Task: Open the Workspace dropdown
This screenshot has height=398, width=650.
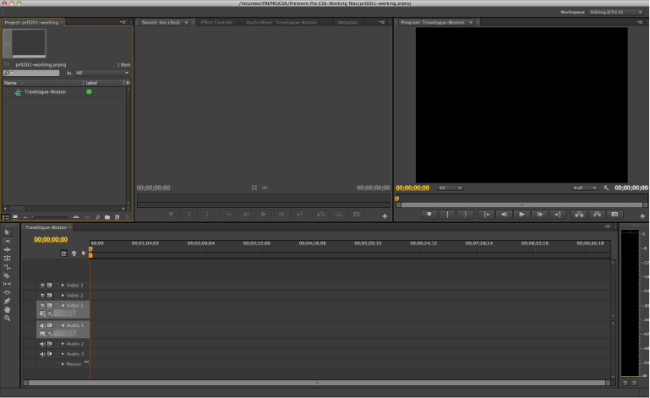Action: pyautogui.click(x=616, y=12)
